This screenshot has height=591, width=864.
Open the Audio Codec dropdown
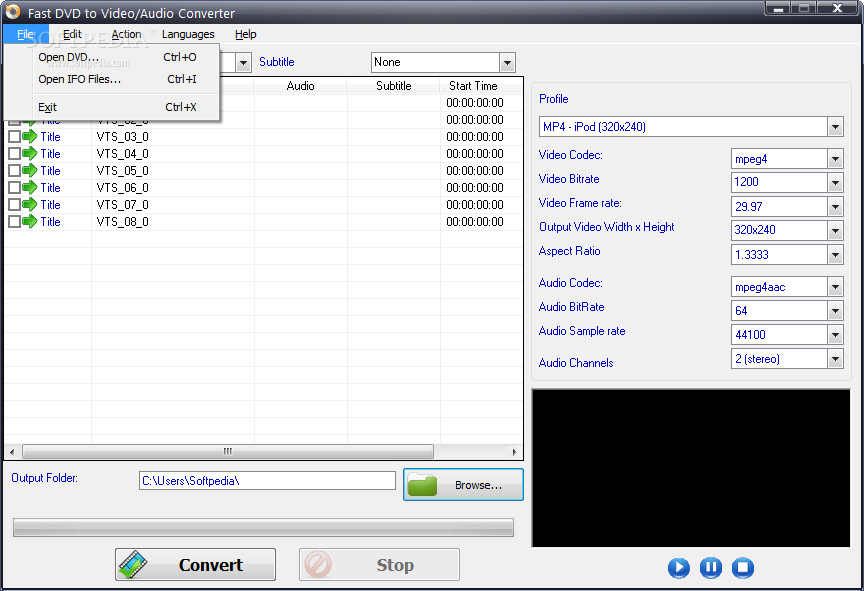pos(835,286)
